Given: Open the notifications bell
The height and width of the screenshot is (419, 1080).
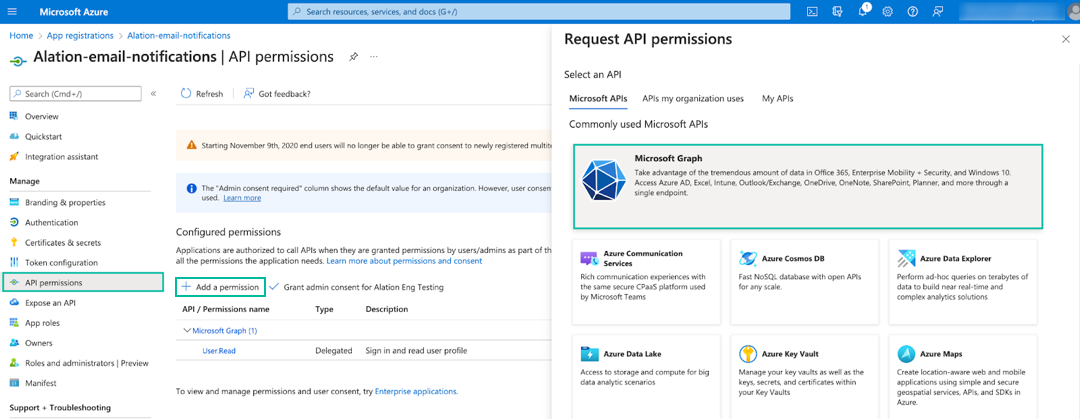Looking at the screenshot, I should coord(862,12).
